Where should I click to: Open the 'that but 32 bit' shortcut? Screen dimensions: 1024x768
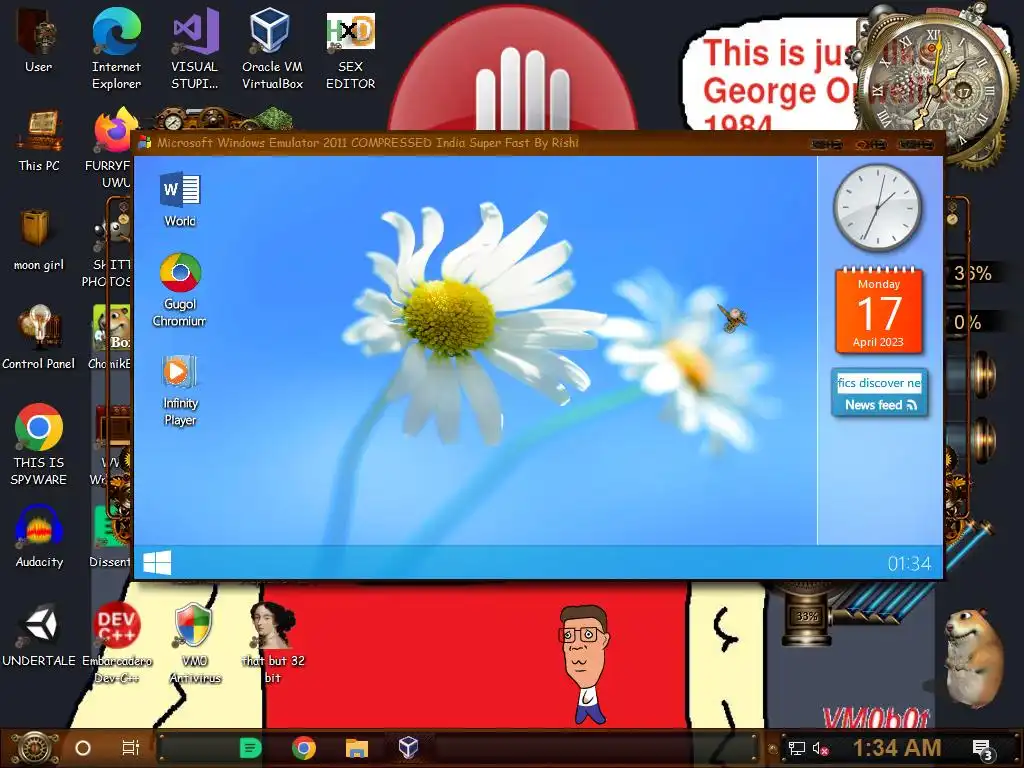pyautogui.click(x=273, y=643)
